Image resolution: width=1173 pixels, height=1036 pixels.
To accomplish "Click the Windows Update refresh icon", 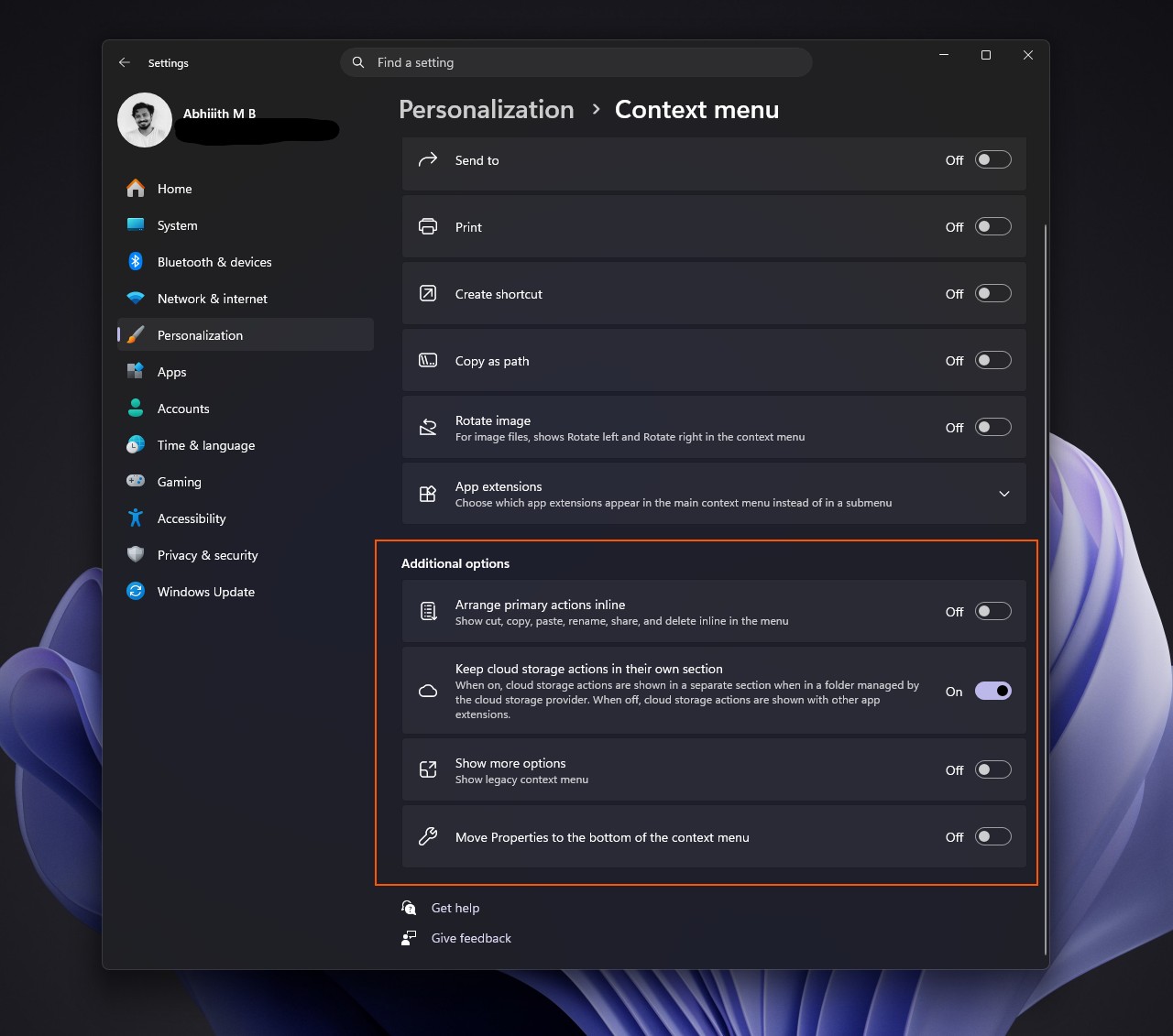I will 136,591.
